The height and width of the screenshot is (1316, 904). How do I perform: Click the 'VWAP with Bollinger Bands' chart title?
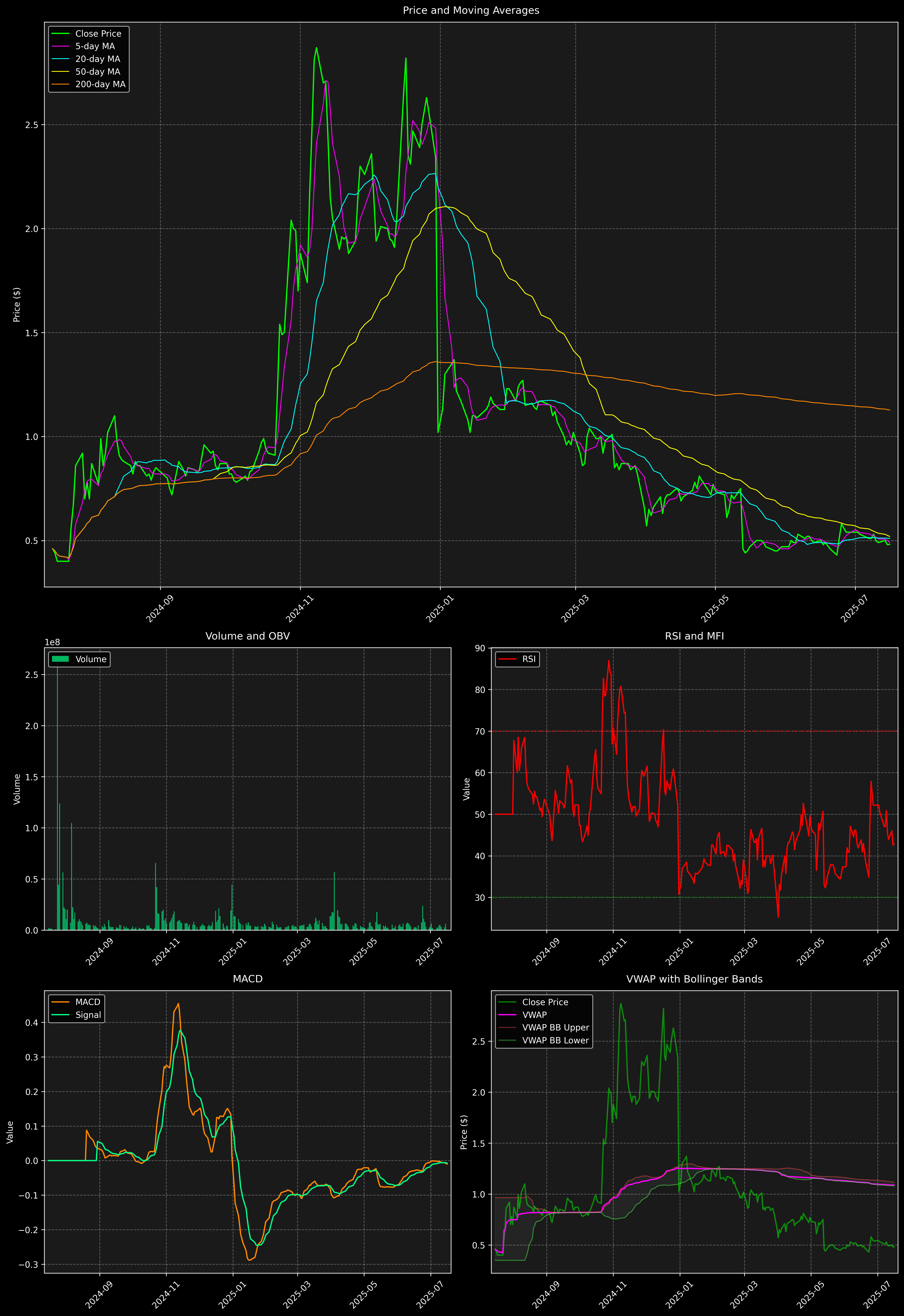694,979
